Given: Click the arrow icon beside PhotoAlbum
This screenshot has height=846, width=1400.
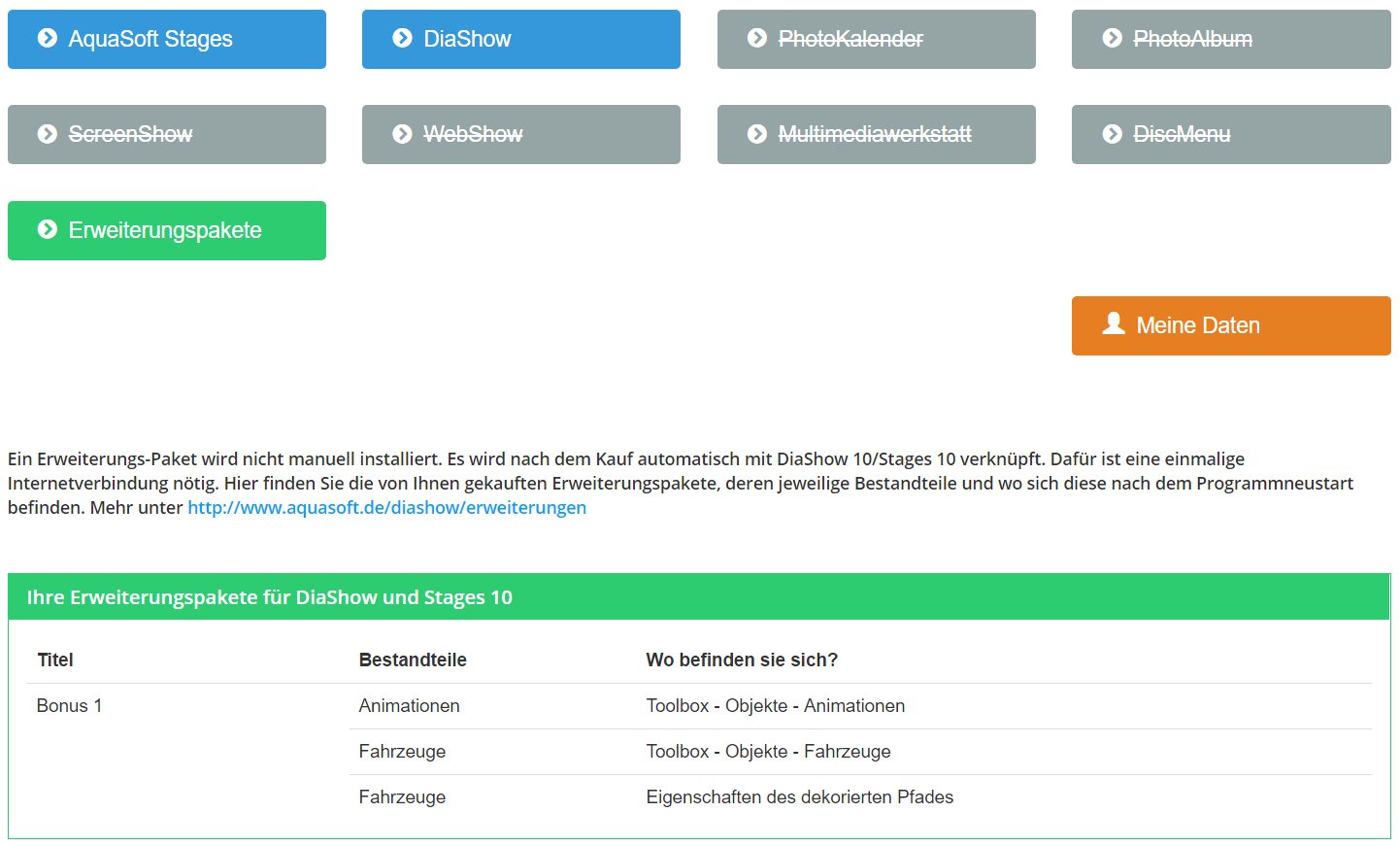Looking at the screenshot, I should coord(1113,38).
